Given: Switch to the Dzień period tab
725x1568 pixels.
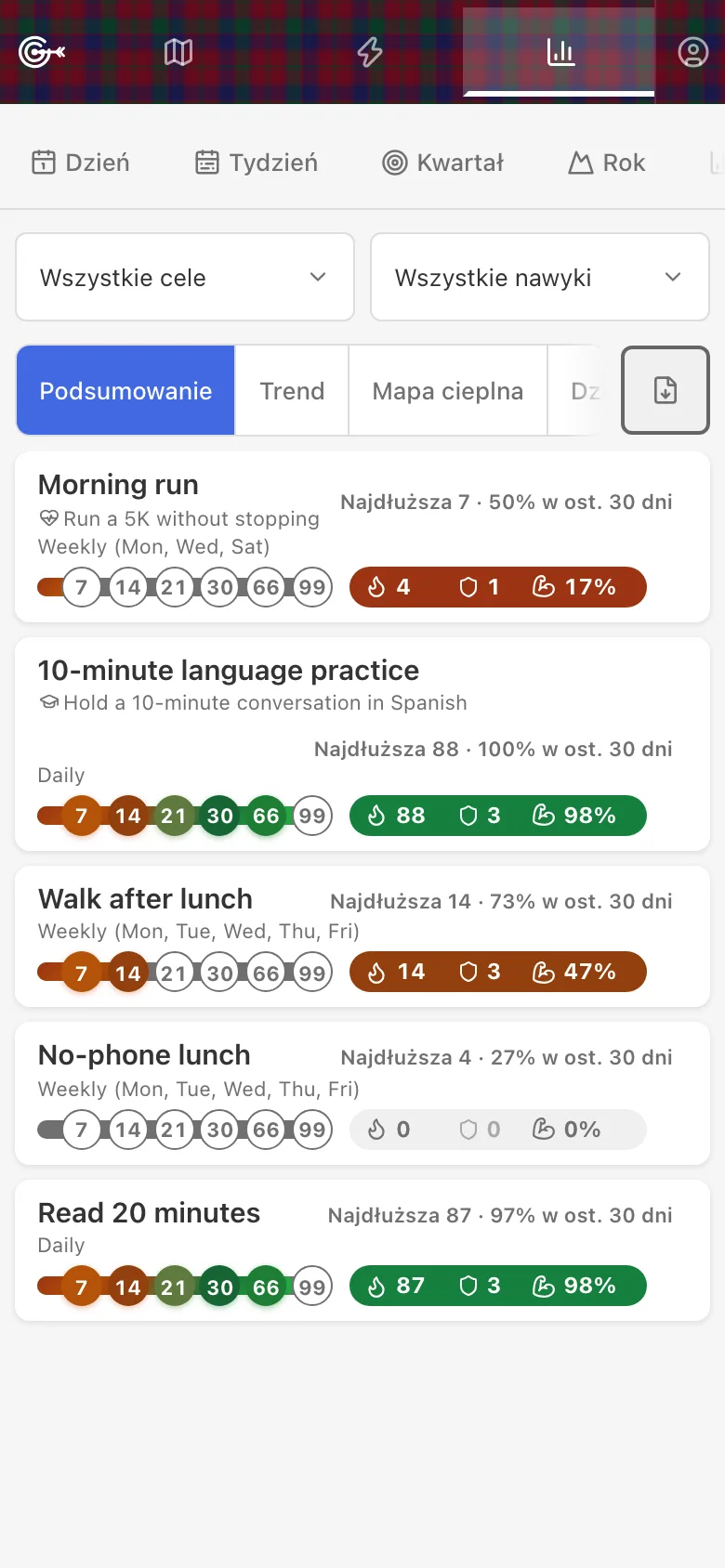Looking at the screenshot, I should point(81,163).
